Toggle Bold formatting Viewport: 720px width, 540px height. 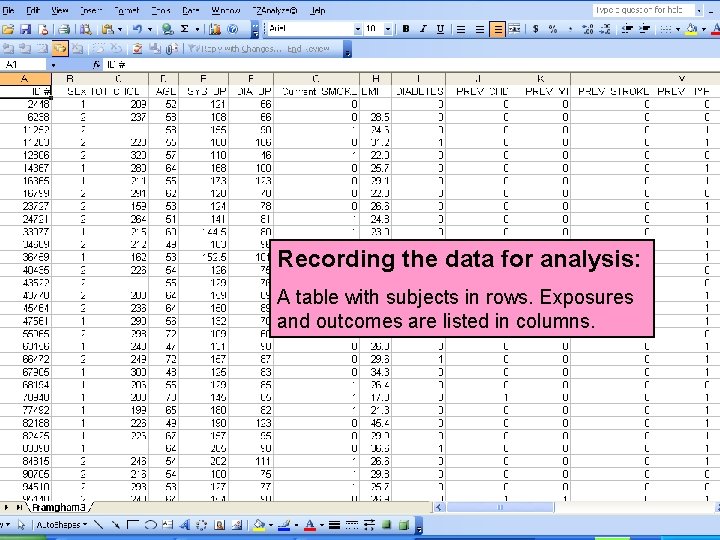406,29
